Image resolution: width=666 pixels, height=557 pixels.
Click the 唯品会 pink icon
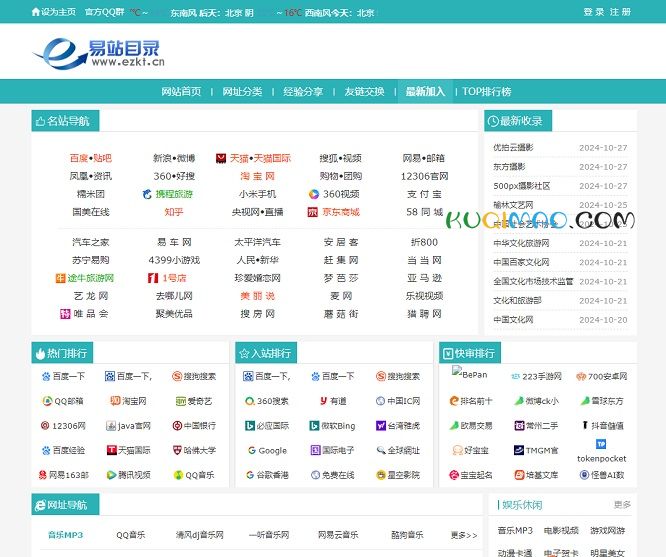(x=65, y=314)
